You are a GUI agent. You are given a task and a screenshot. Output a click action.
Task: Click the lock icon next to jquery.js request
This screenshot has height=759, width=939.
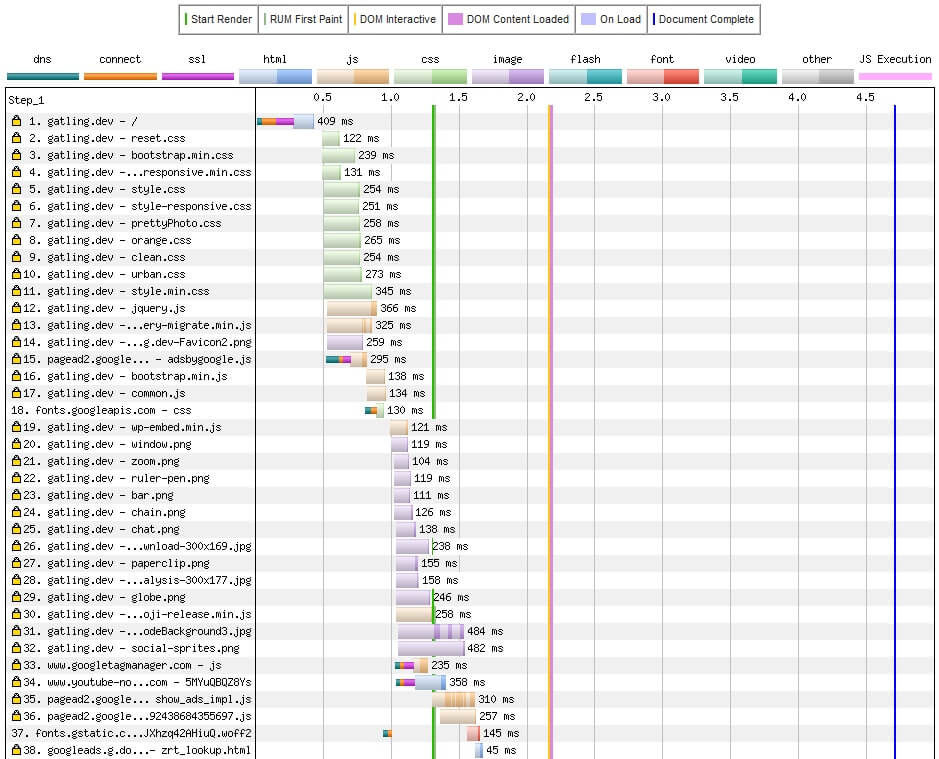tap(16, 308)
